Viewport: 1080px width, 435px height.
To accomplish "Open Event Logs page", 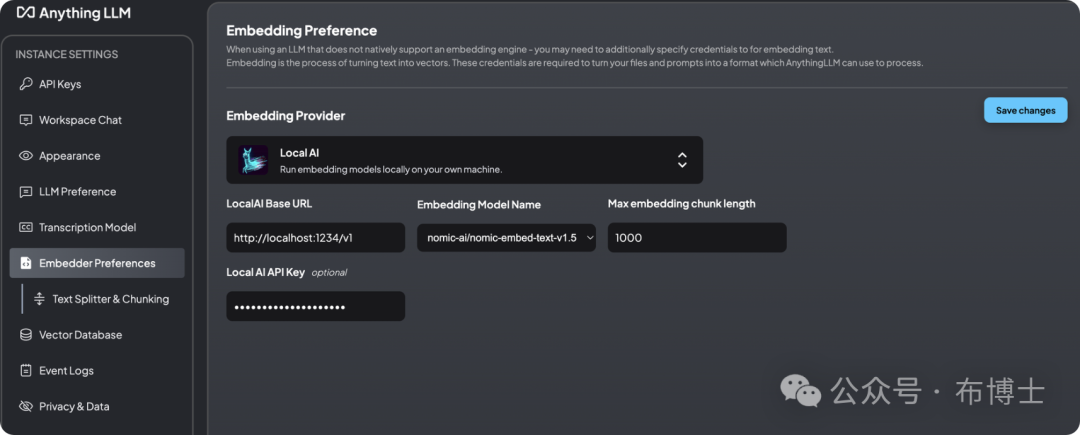I will tap(97, 371).
